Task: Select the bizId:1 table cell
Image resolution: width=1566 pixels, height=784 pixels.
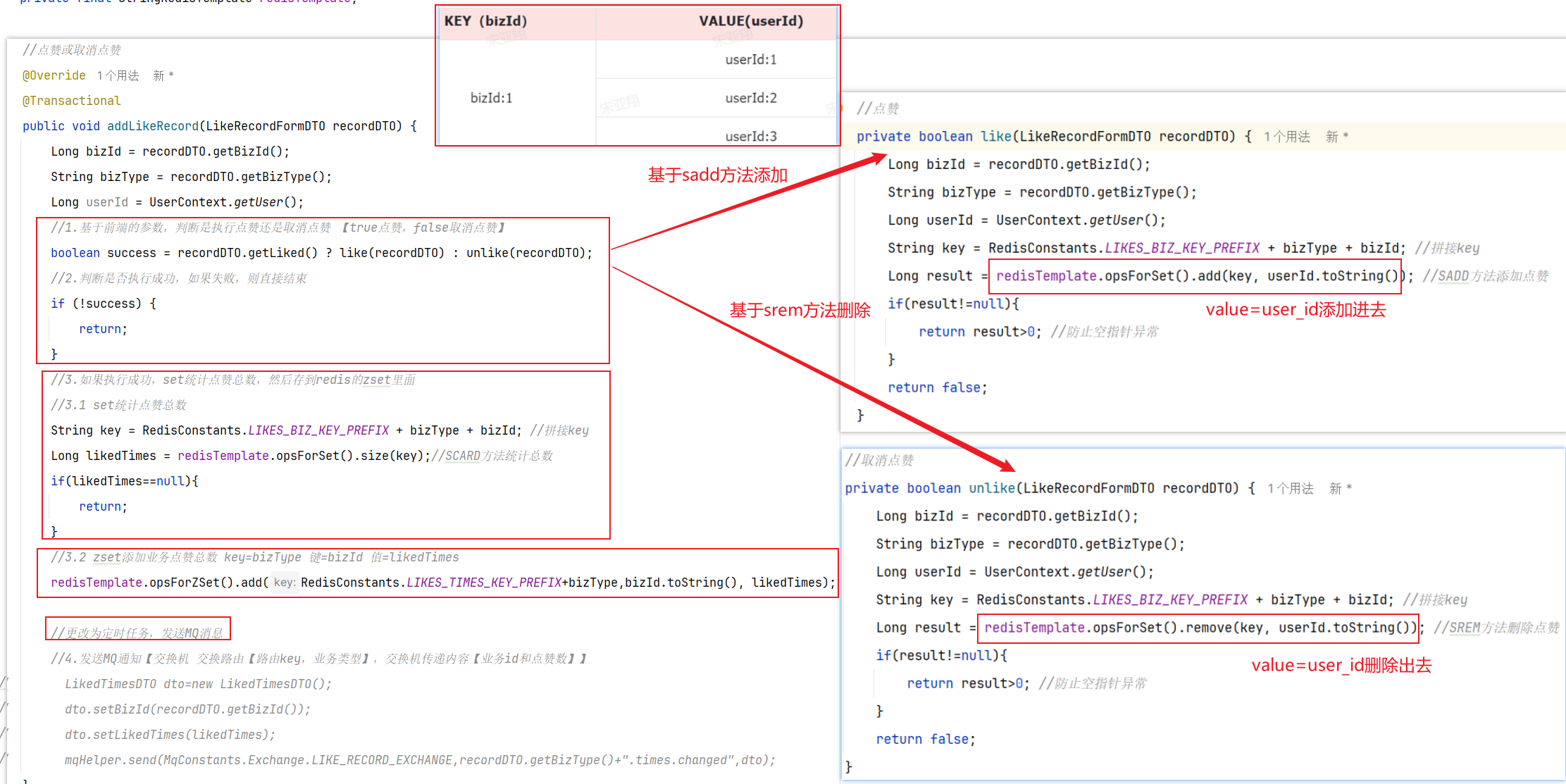Action: coord(491,98)
